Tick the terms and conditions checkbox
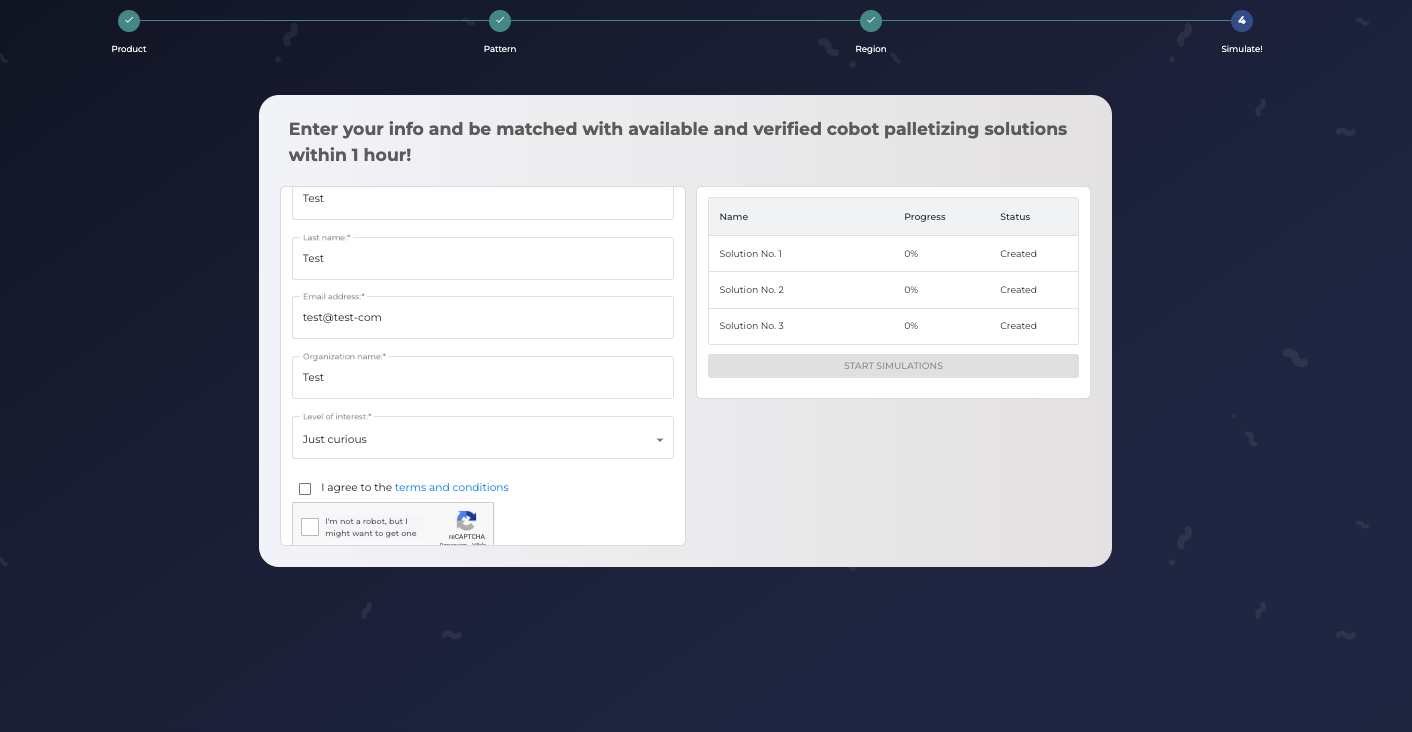The width and height of the screenshot is (1412, 732). tap(305, 489)
